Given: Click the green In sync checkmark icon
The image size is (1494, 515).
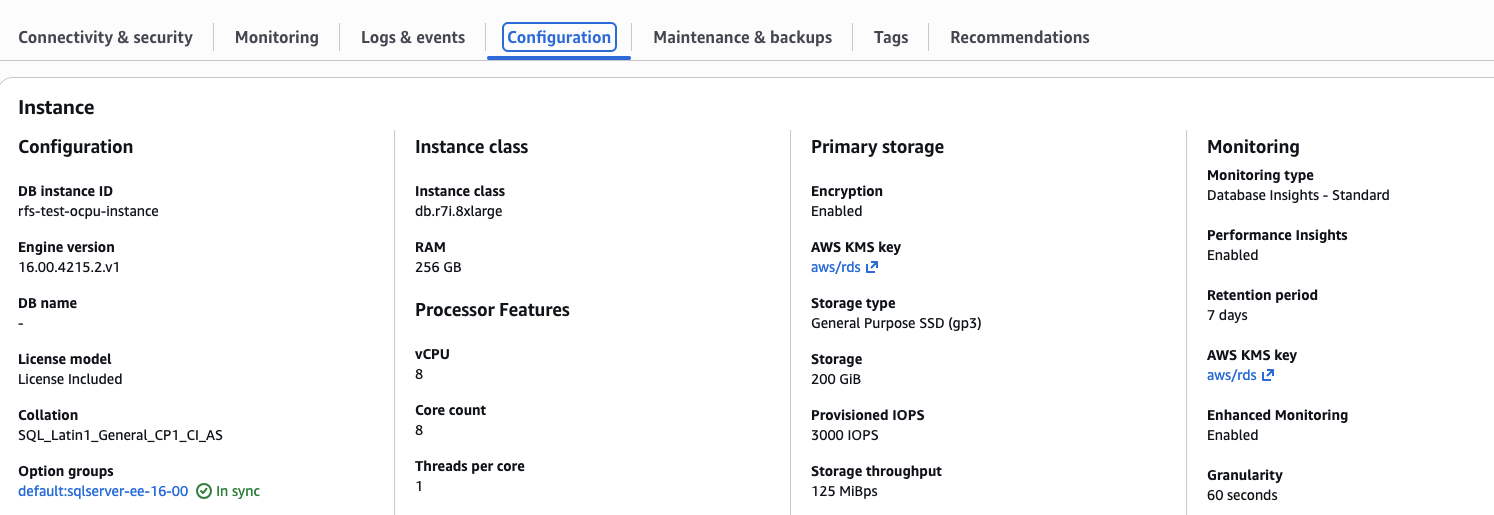Looking at the screenshot, I should point(204,491).
